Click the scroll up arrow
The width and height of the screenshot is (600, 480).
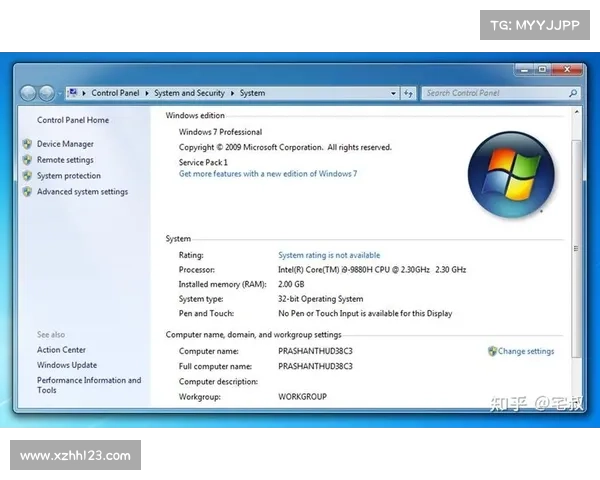[576, 112]
